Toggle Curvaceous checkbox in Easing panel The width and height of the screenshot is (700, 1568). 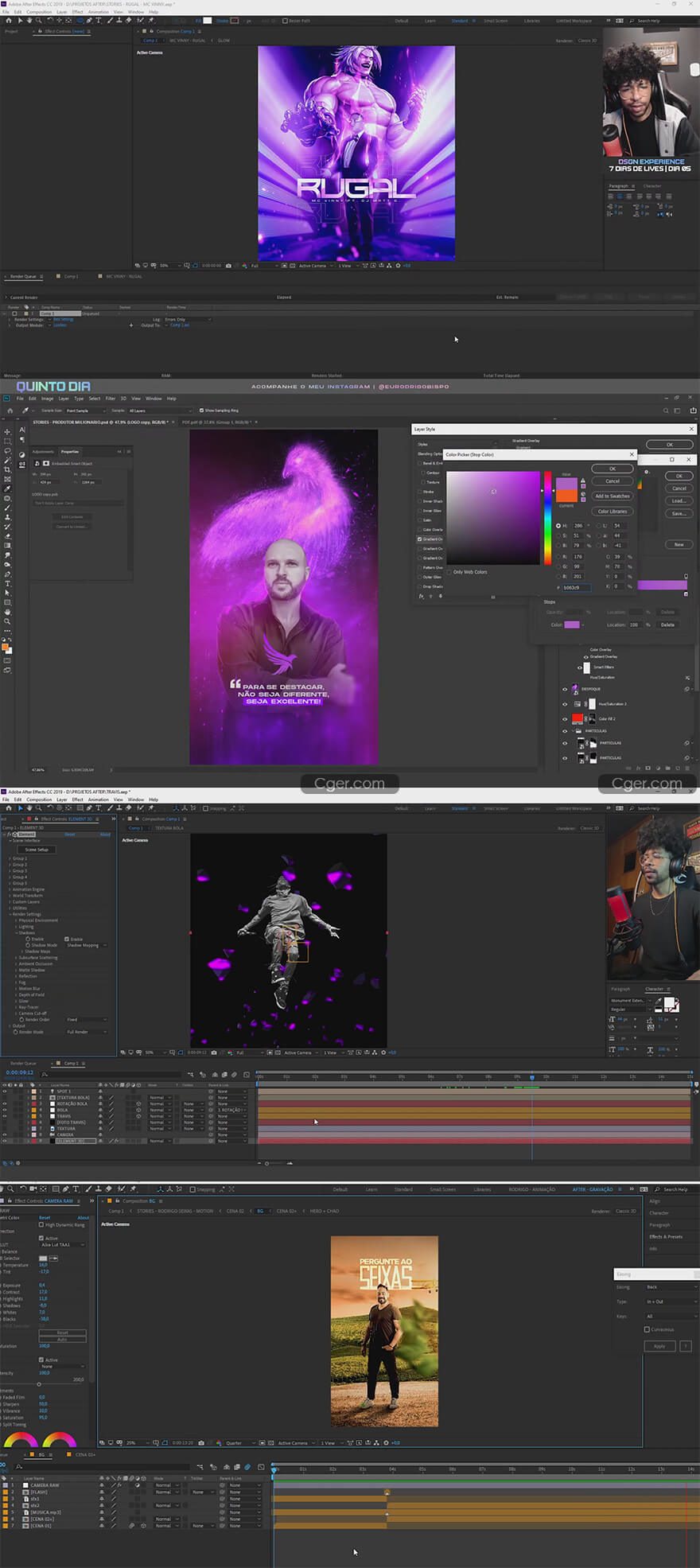click(646, 1329)
